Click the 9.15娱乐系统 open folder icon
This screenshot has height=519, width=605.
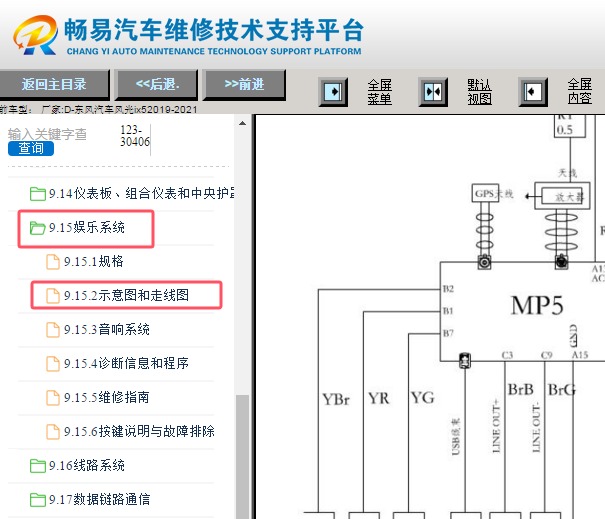click(x=37, y=228)
